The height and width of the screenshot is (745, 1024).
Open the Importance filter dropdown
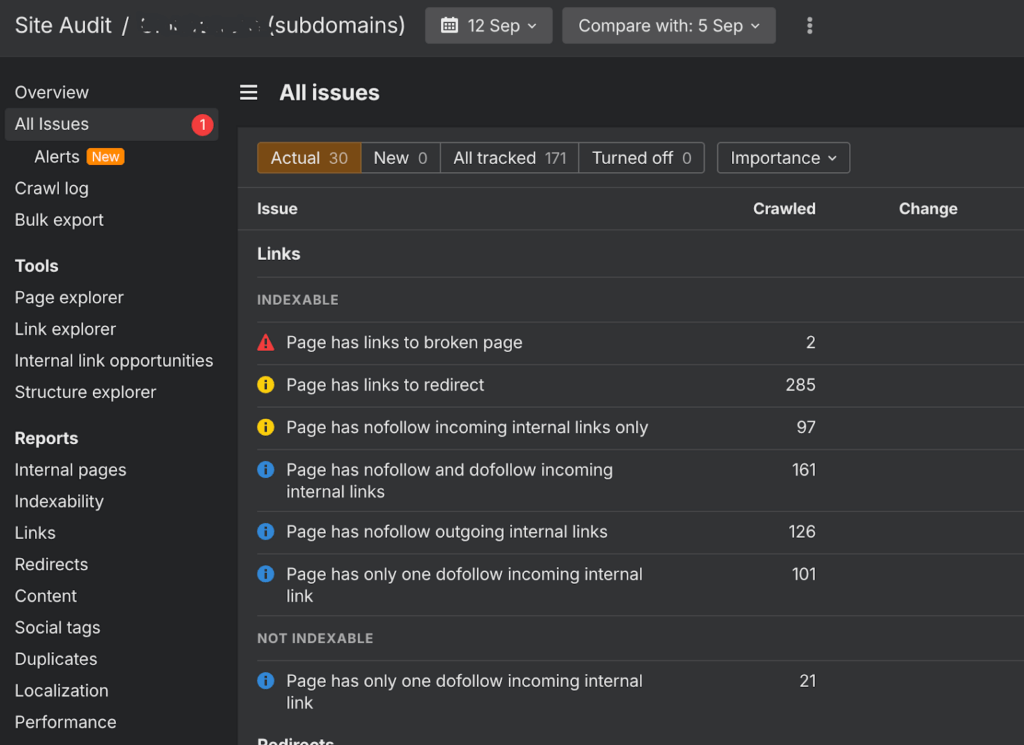[783, 158]
